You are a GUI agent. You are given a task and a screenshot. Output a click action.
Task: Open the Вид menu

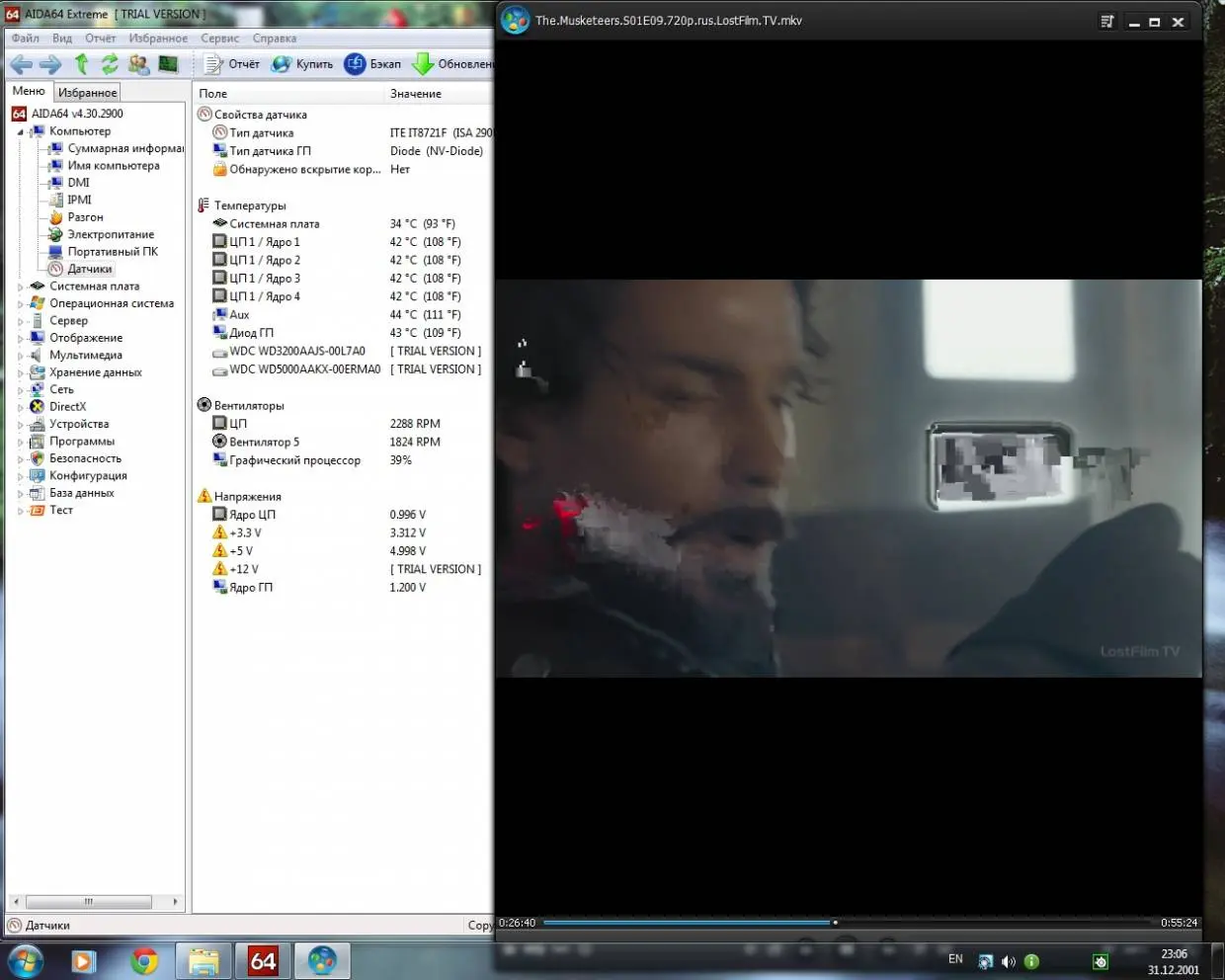[x=62, y=39]
